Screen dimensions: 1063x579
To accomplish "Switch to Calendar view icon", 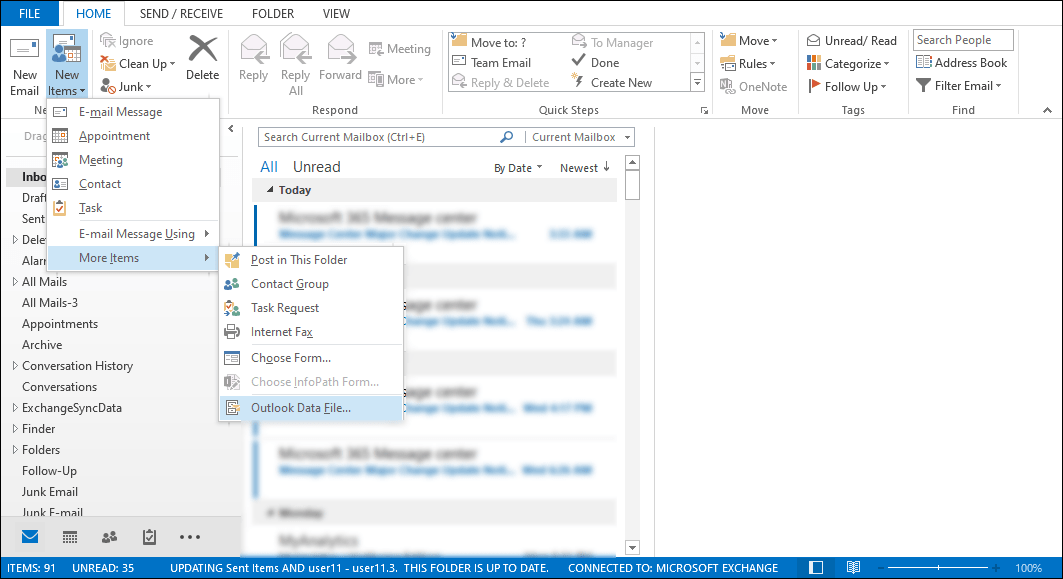I will tap(70, 537).
